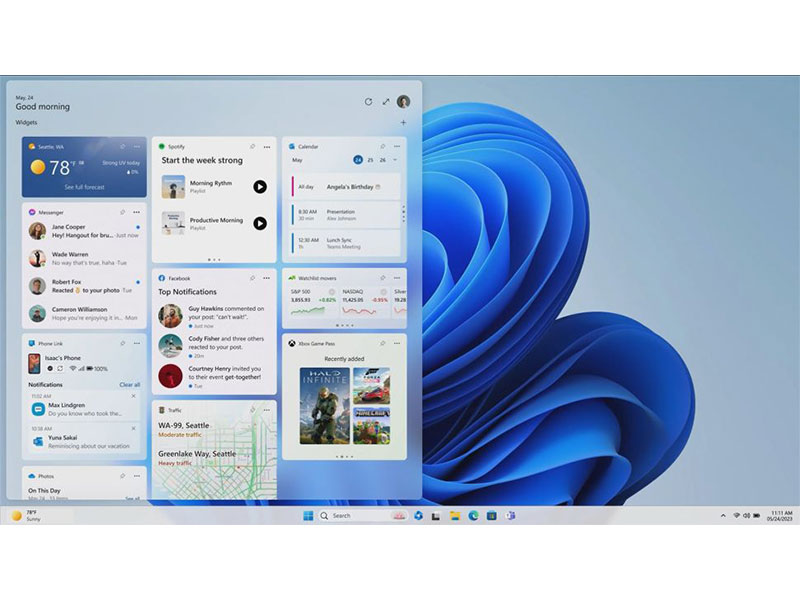Dismiss Max Lindgren notification

[x=134, y=396]
